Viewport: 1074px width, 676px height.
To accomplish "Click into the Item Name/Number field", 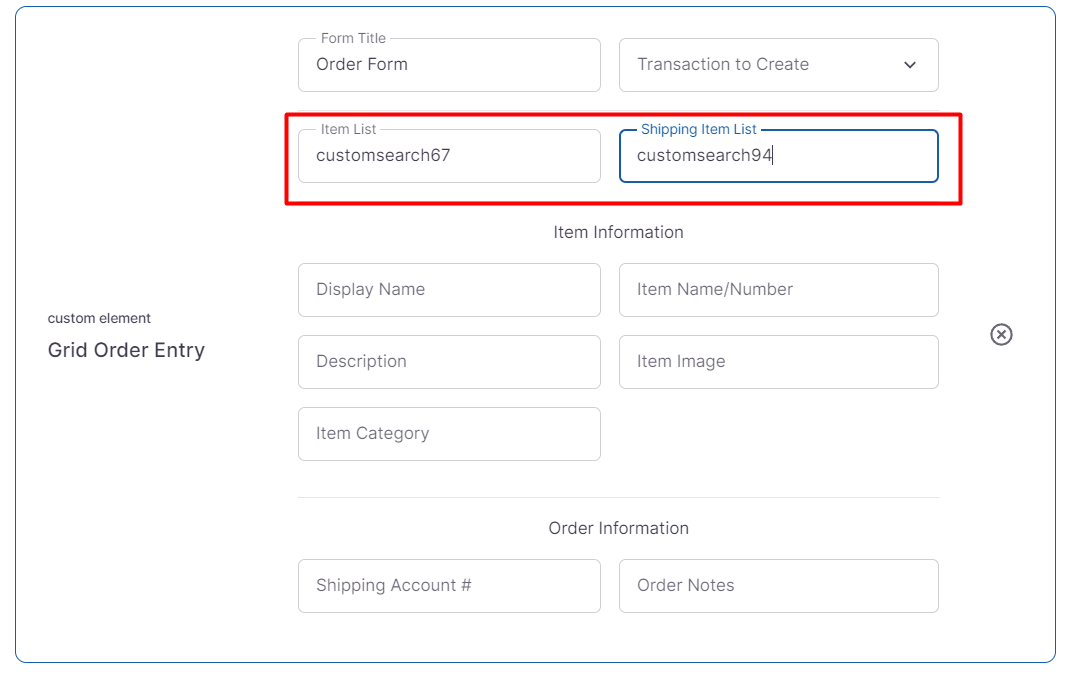I will [778, 290].
